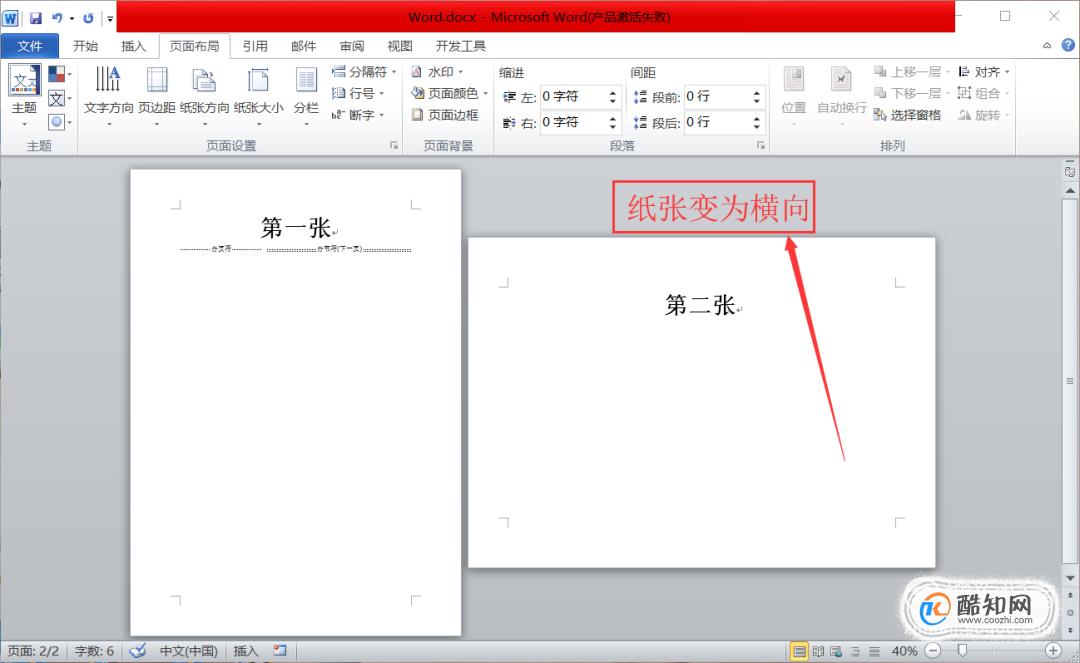This screenshot has width=1080, height=663.
Task: Open Margins (页边距) menu
Action: [x=157, y=96]
